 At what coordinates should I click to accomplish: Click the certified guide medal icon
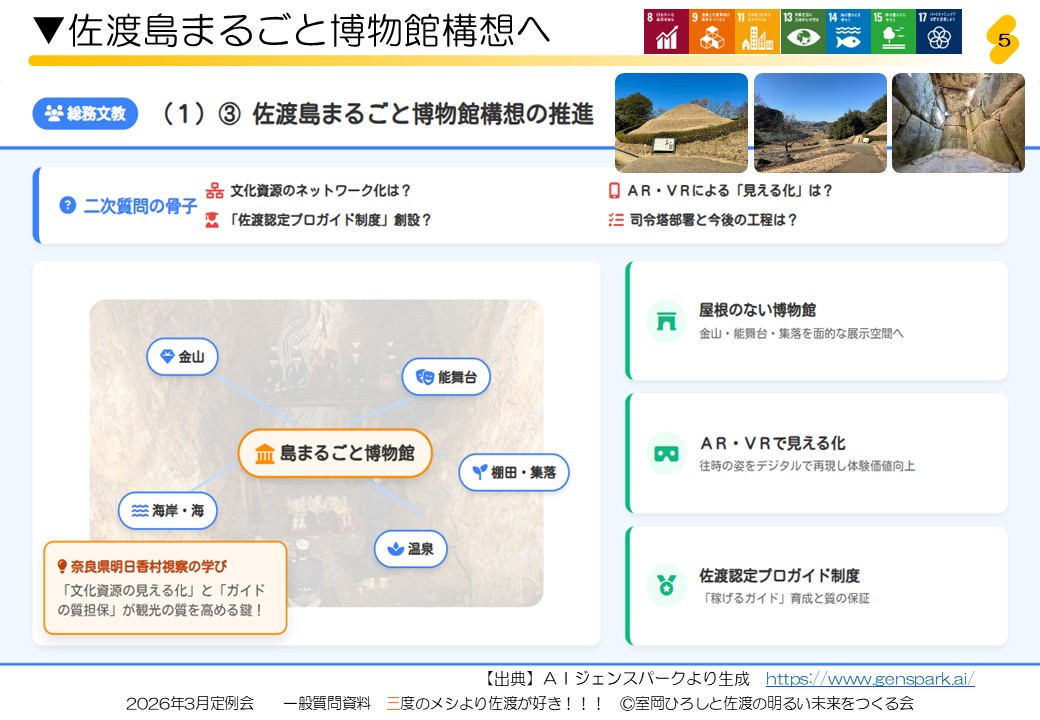pos(666,586)
